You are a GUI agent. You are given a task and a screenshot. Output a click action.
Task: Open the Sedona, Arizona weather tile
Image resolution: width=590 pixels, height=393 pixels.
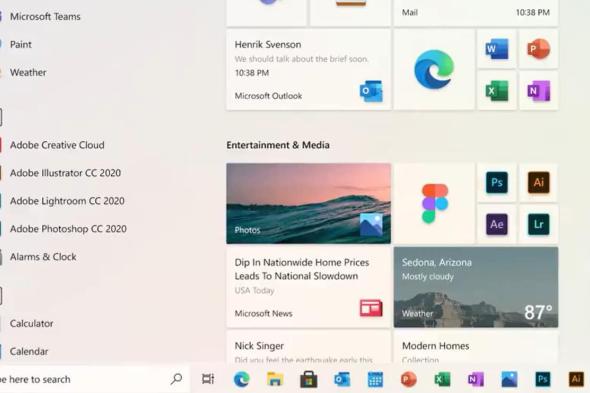[476, 287]
